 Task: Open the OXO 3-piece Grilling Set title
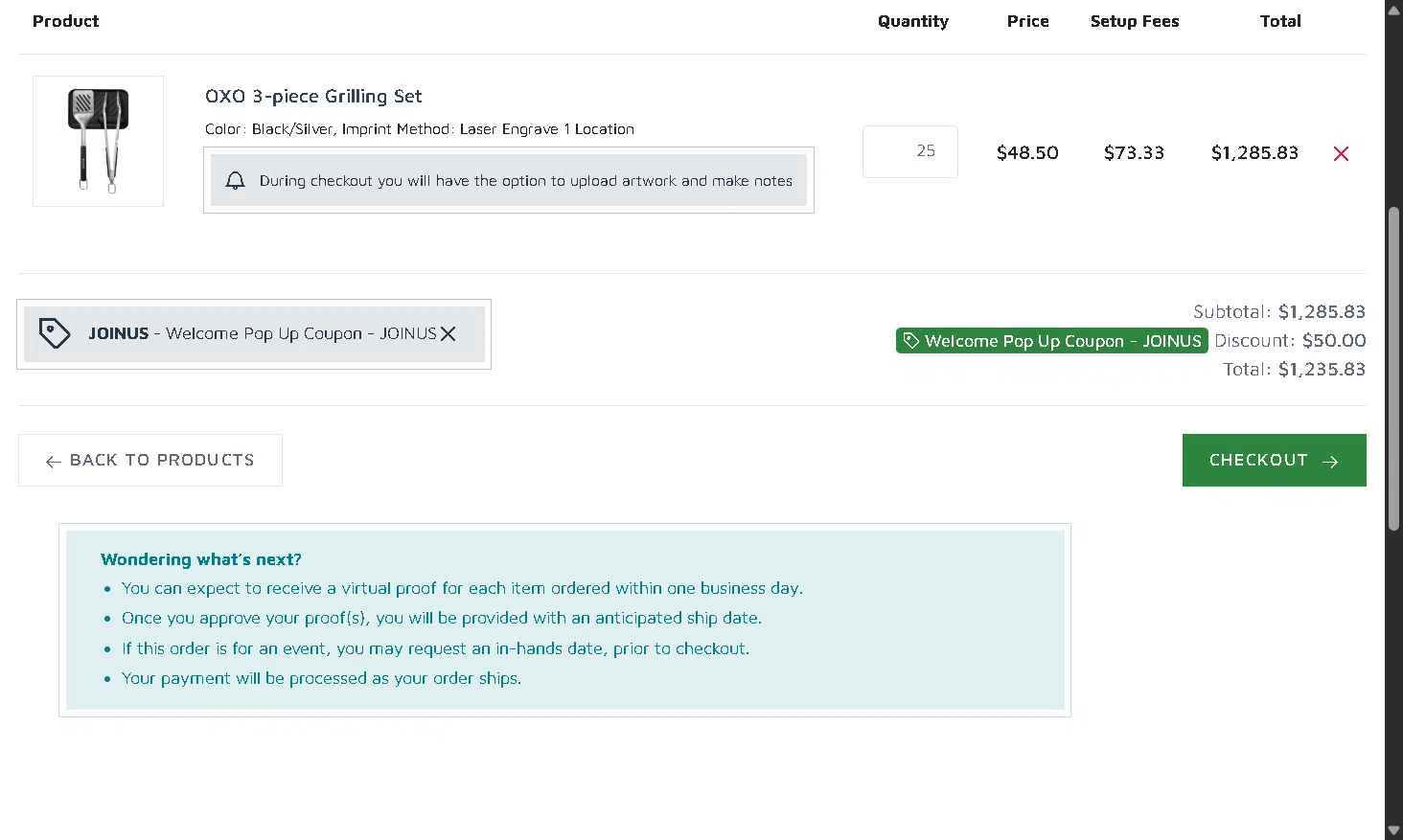pos(313,96)
